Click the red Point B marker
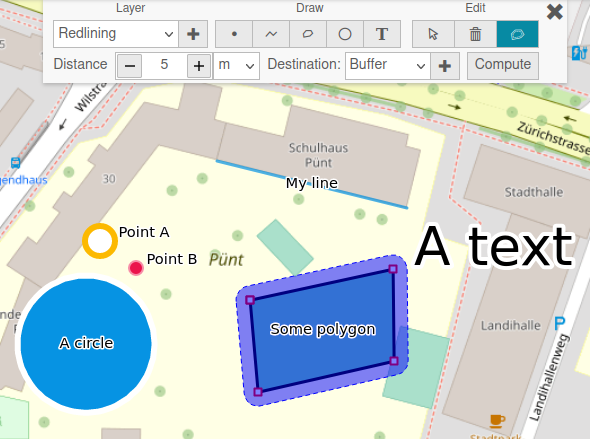This screenshot has width=590, height=439. click(136, 268)
